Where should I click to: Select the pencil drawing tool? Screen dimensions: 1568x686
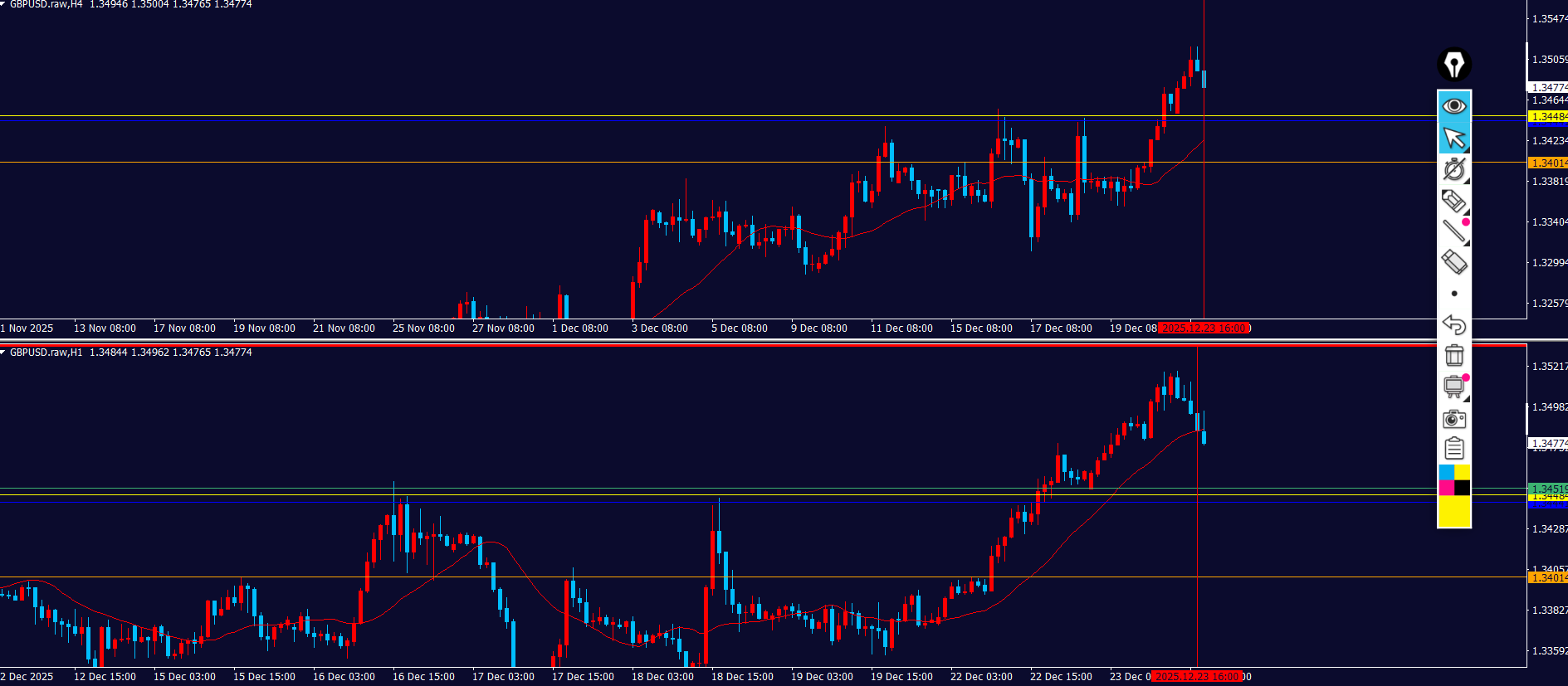[1453, 201]
